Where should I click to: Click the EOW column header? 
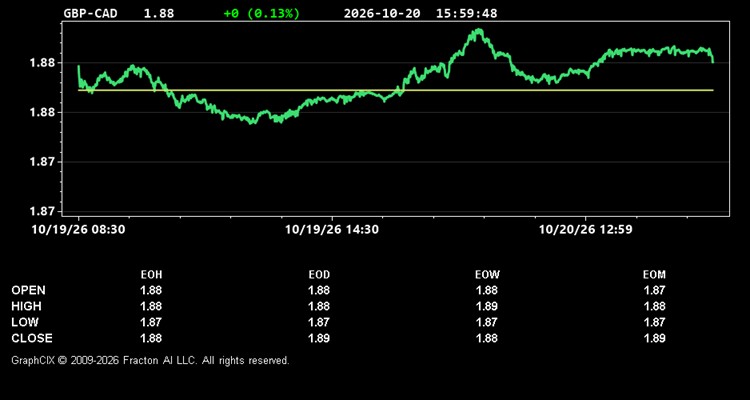pos(487,275)
